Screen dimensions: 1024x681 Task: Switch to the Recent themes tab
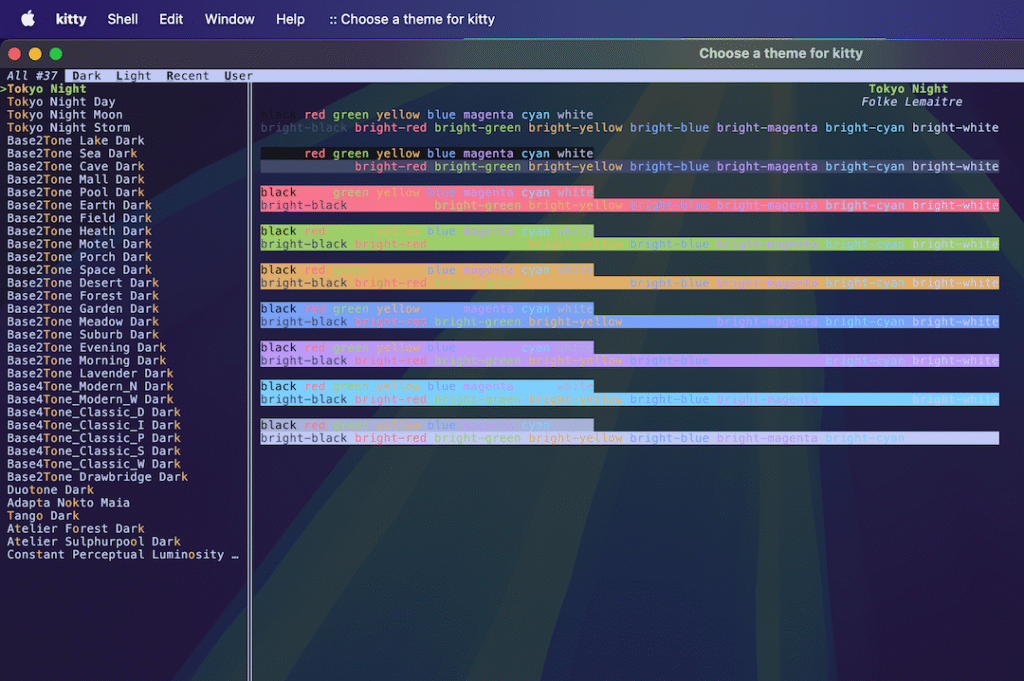pos(188,76)
